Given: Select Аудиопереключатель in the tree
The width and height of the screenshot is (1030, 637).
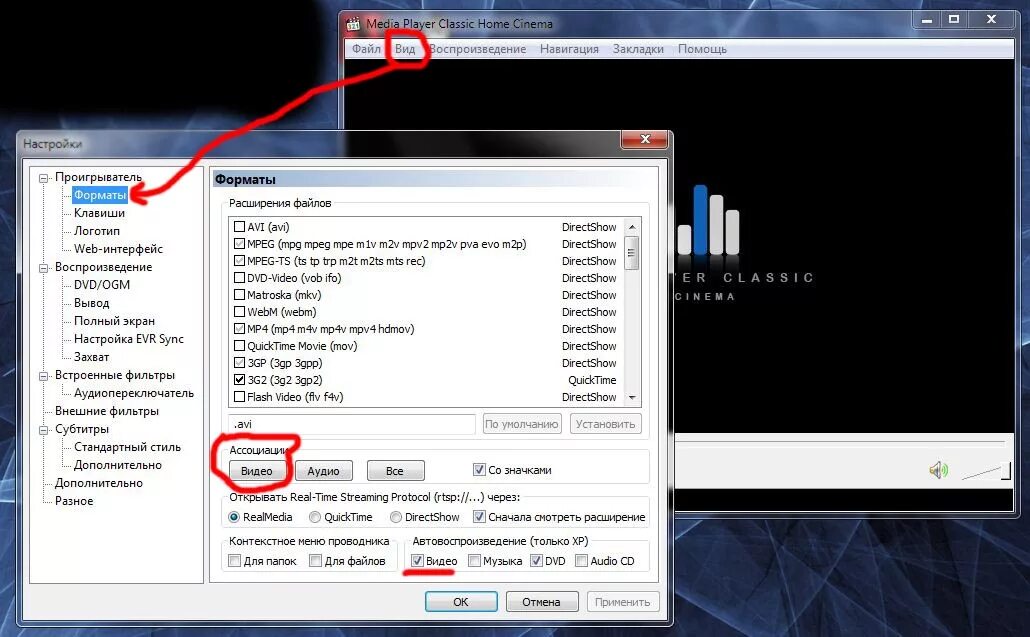Looking at the screenshot, I should coord(134,393).
